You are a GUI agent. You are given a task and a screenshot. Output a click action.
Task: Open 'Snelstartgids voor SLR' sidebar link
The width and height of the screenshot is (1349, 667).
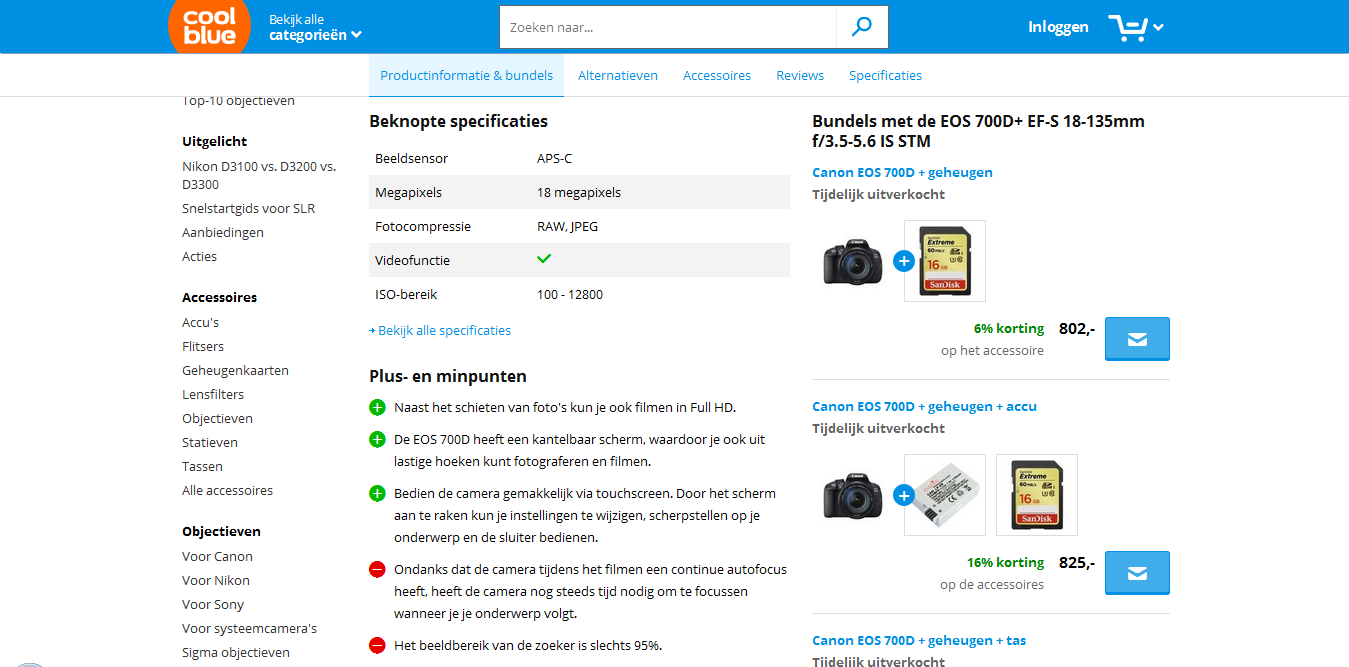(248, 209)
